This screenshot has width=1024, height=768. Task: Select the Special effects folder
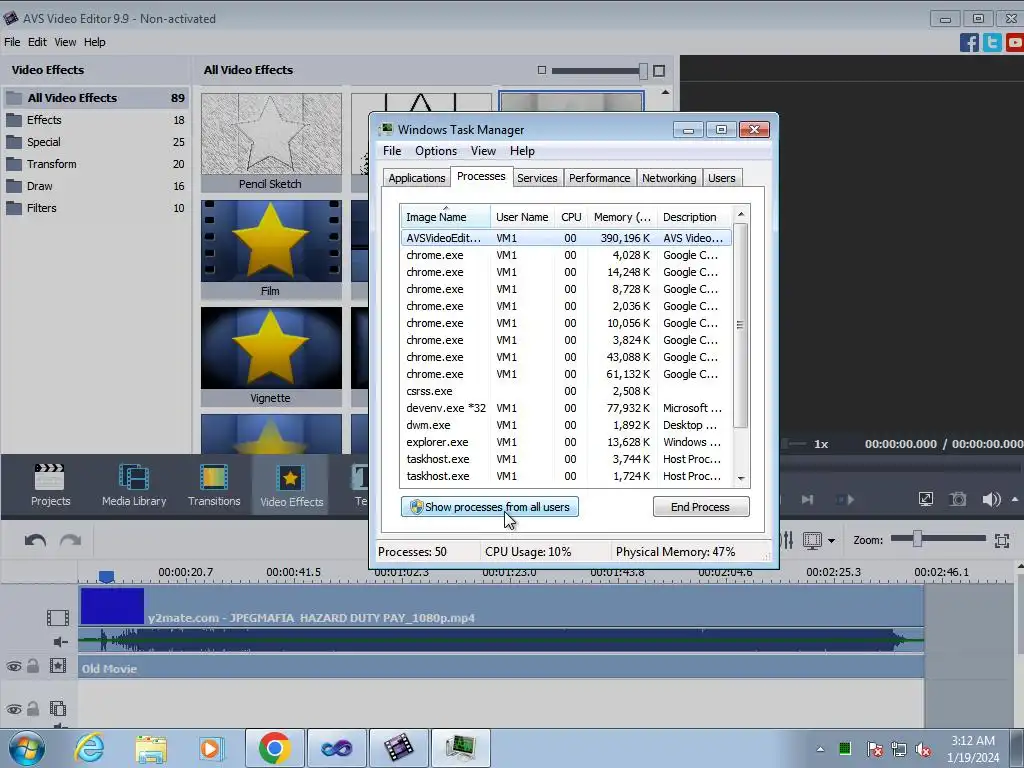(95, 142)
